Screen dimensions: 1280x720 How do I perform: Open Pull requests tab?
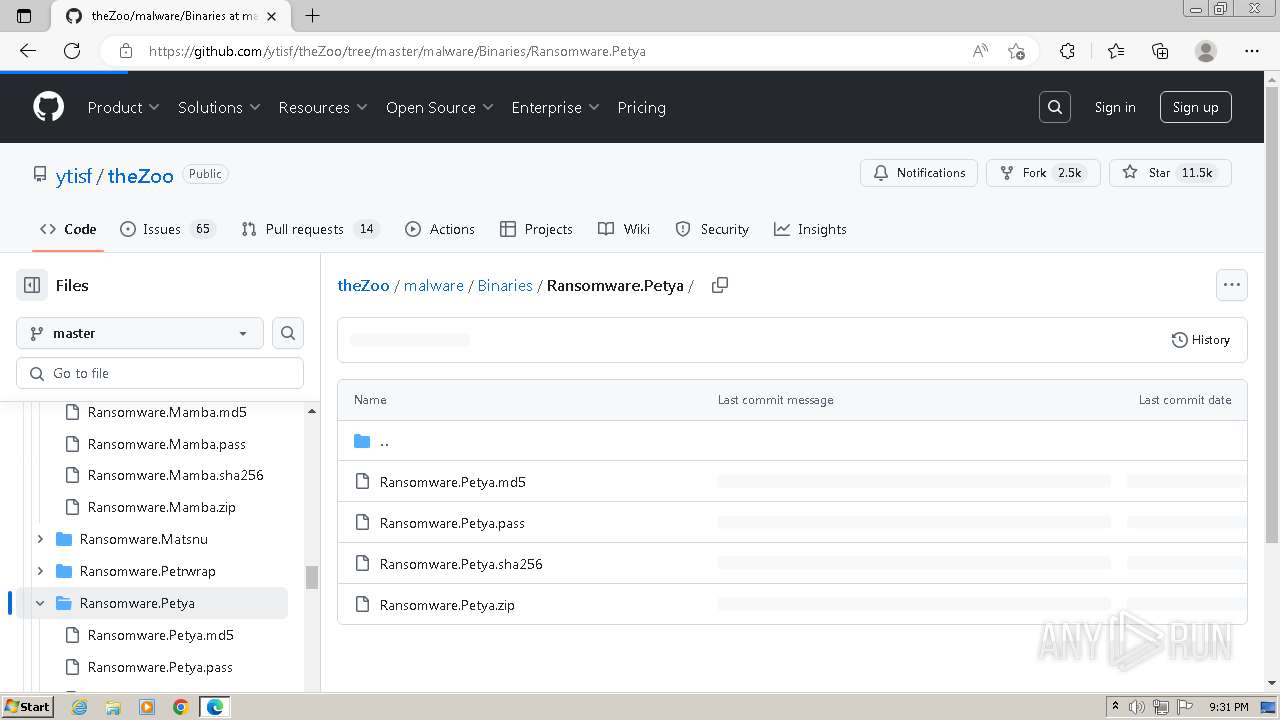[310, 229]
